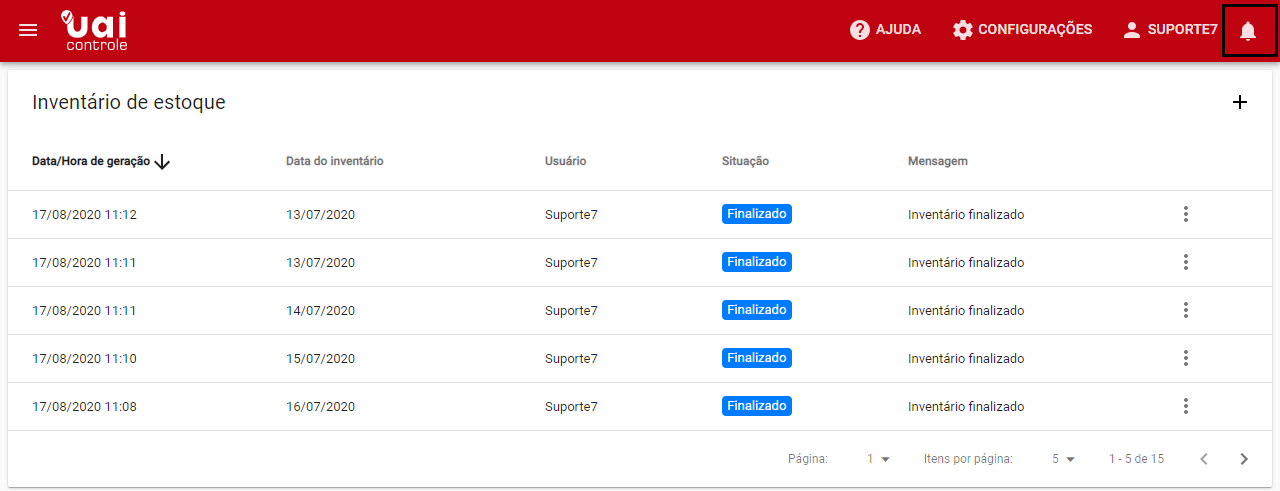Expand the Página number dropdown
This screenshot has width=1280, height=491.
(x=878, y=459)
